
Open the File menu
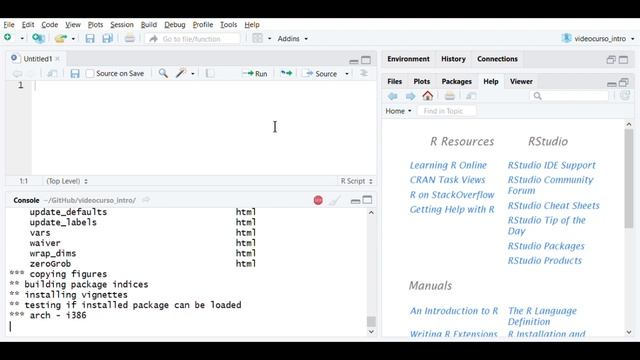[9, 24]
